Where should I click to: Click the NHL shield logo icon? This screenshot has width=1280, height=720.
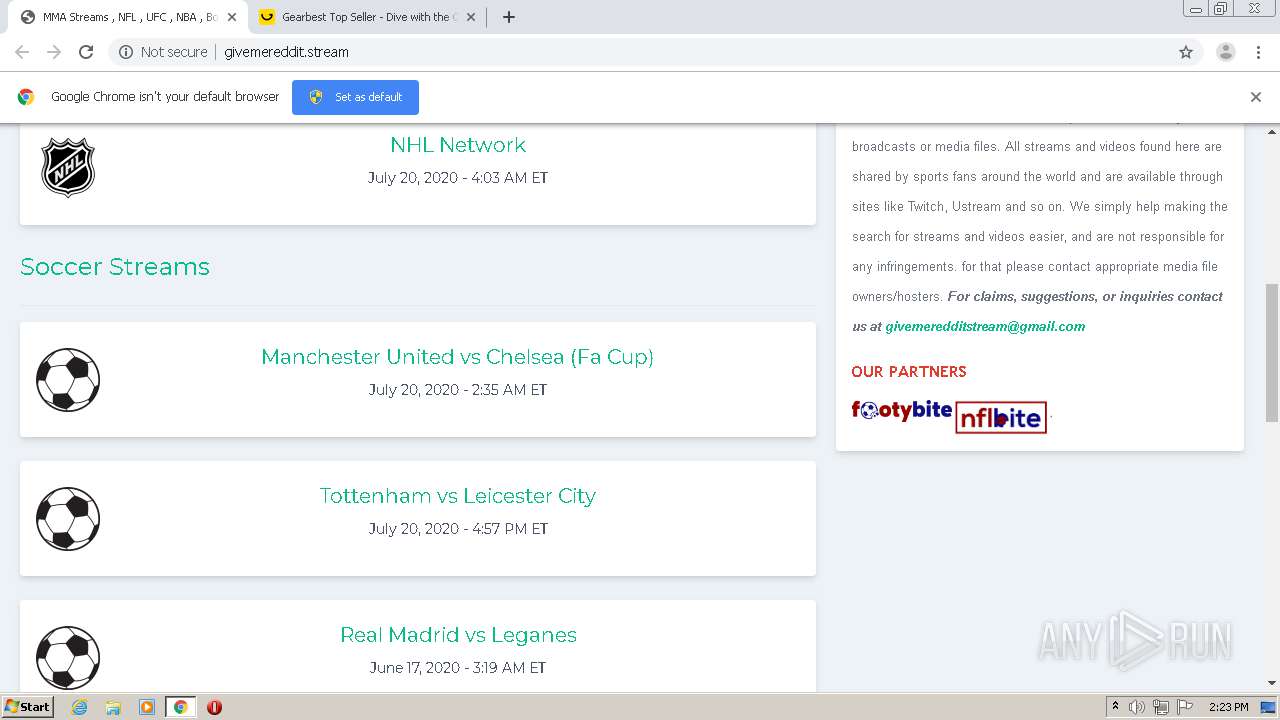(x=68, y=167)
